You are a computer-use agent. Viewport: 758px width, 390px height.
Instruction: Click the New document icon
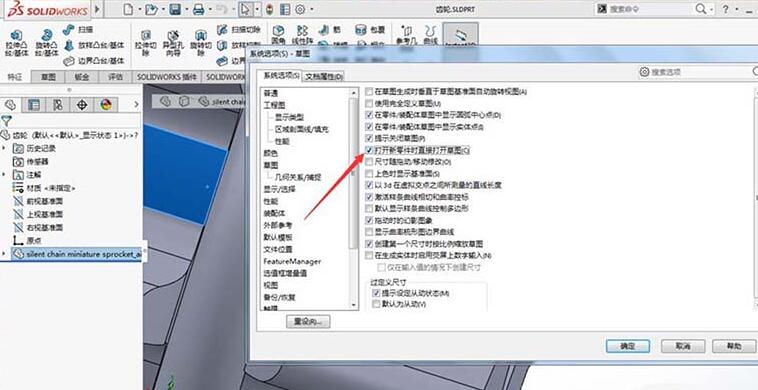[x=128, y=9]
